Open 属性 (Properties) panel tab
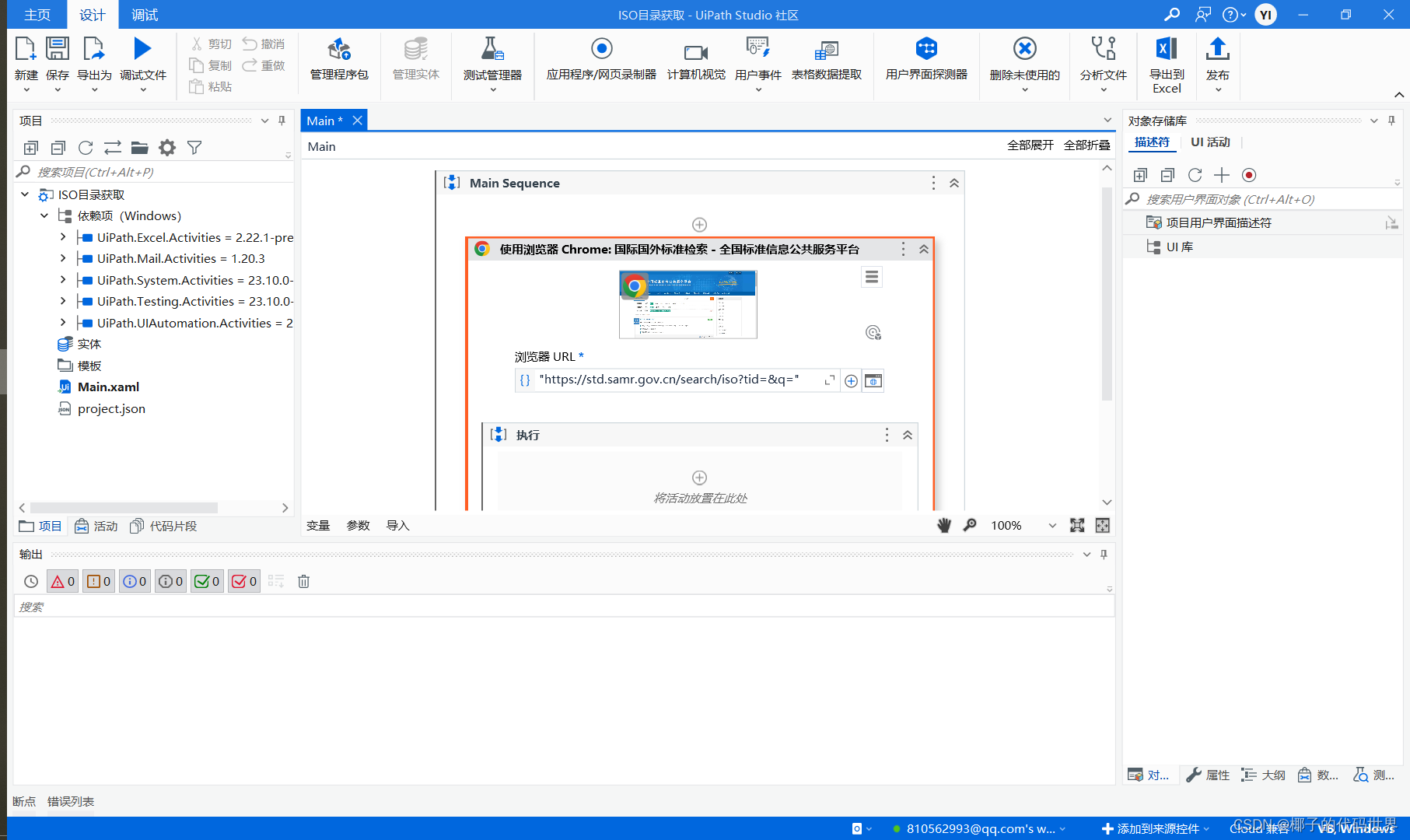Screen dimensions: 1410x840 pyautogui.click(x=1208, y=775)
